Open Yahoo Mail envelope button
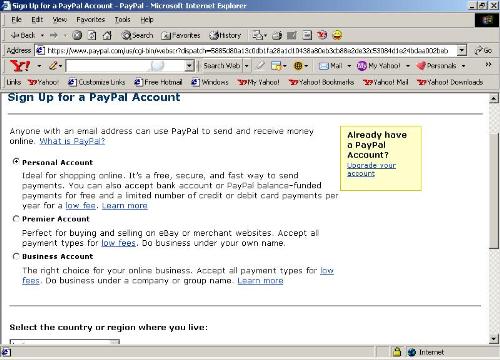Screen dimensions: 500x360 click(x=330, y=66)
